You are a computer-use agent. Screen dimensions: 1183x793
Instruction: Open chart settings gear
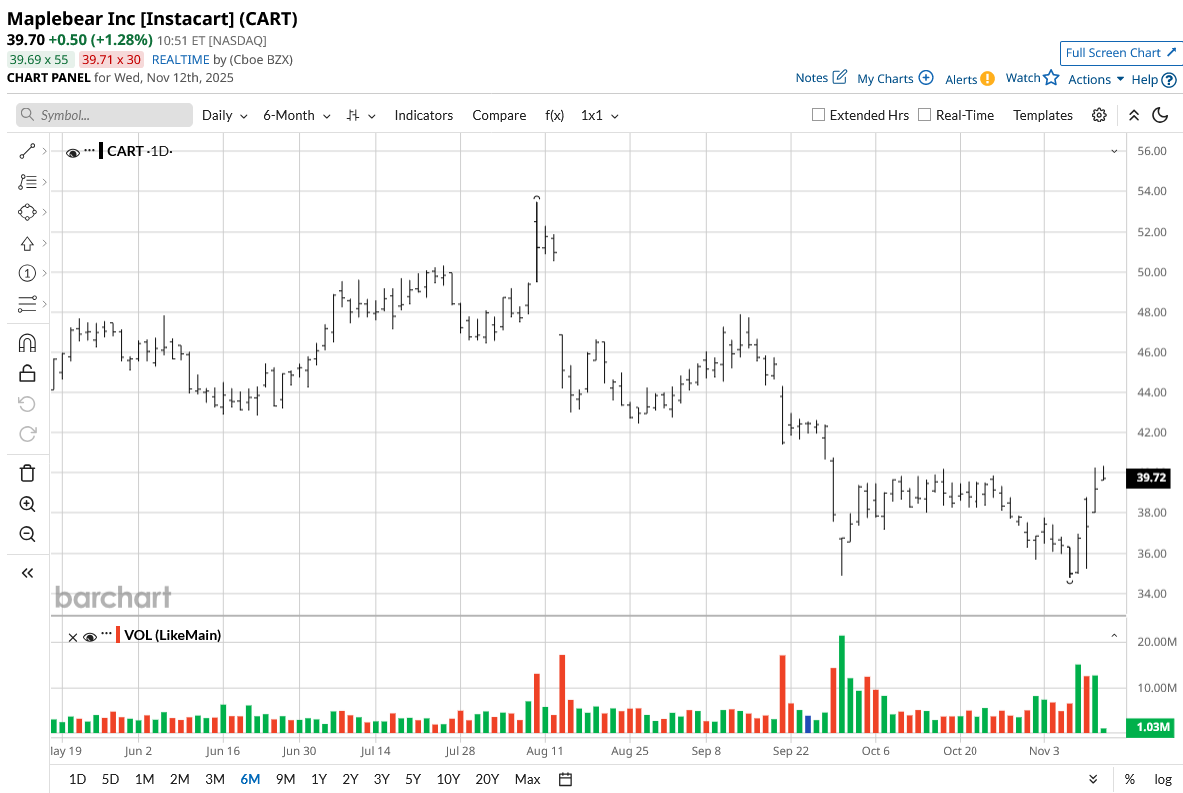coord(1099,115)
